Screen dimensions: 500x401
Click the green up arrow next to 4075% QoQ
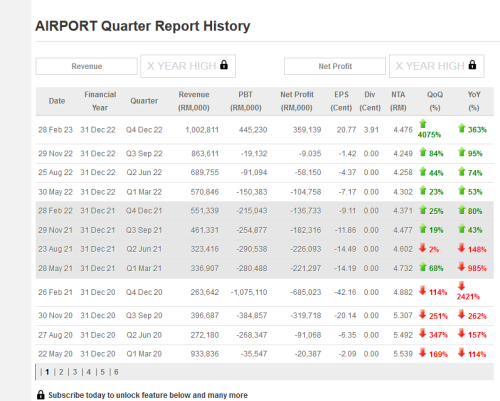(423, 123)
